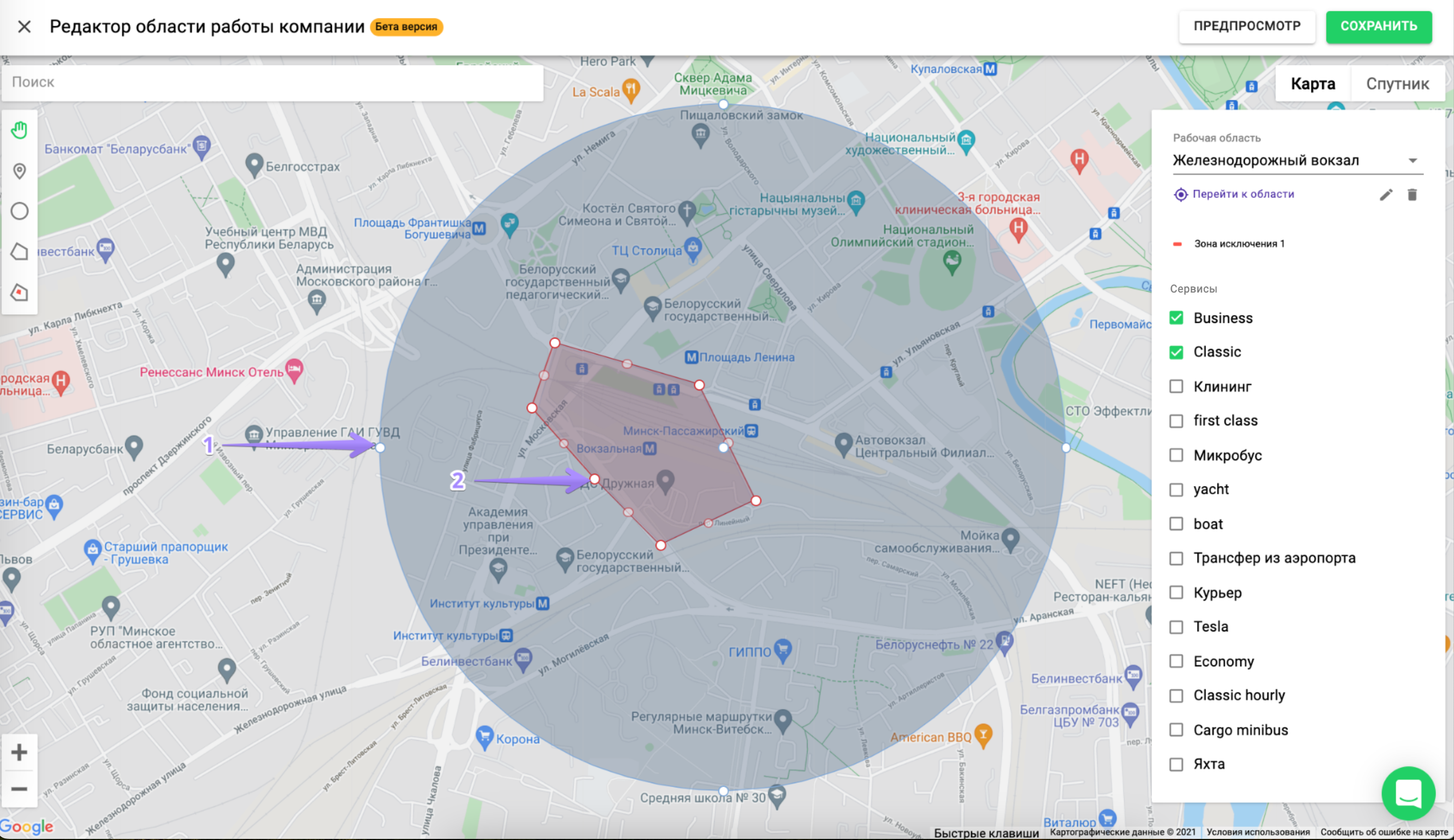
Task: Choose the polygon drawing tool
Action: (19, 252)
